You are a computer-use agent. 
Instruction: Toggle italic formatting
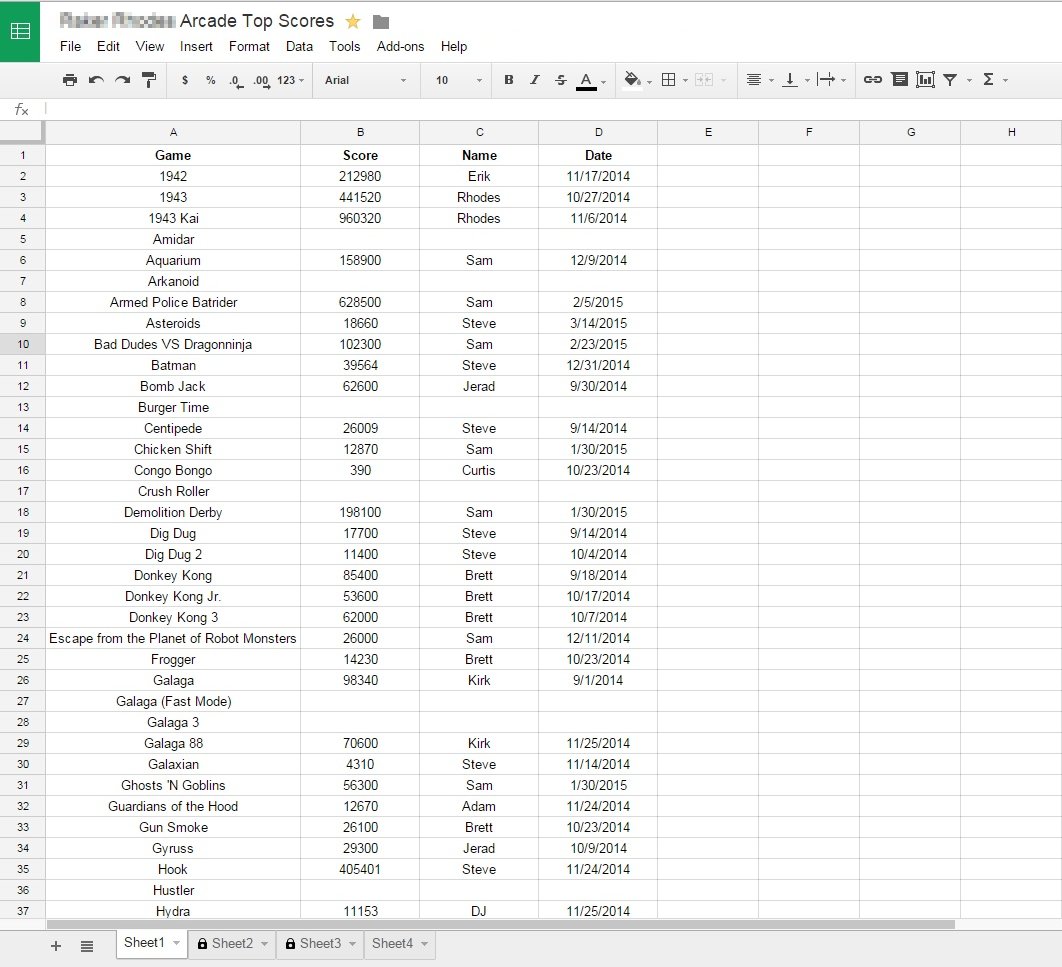click(x=534, y=80)
